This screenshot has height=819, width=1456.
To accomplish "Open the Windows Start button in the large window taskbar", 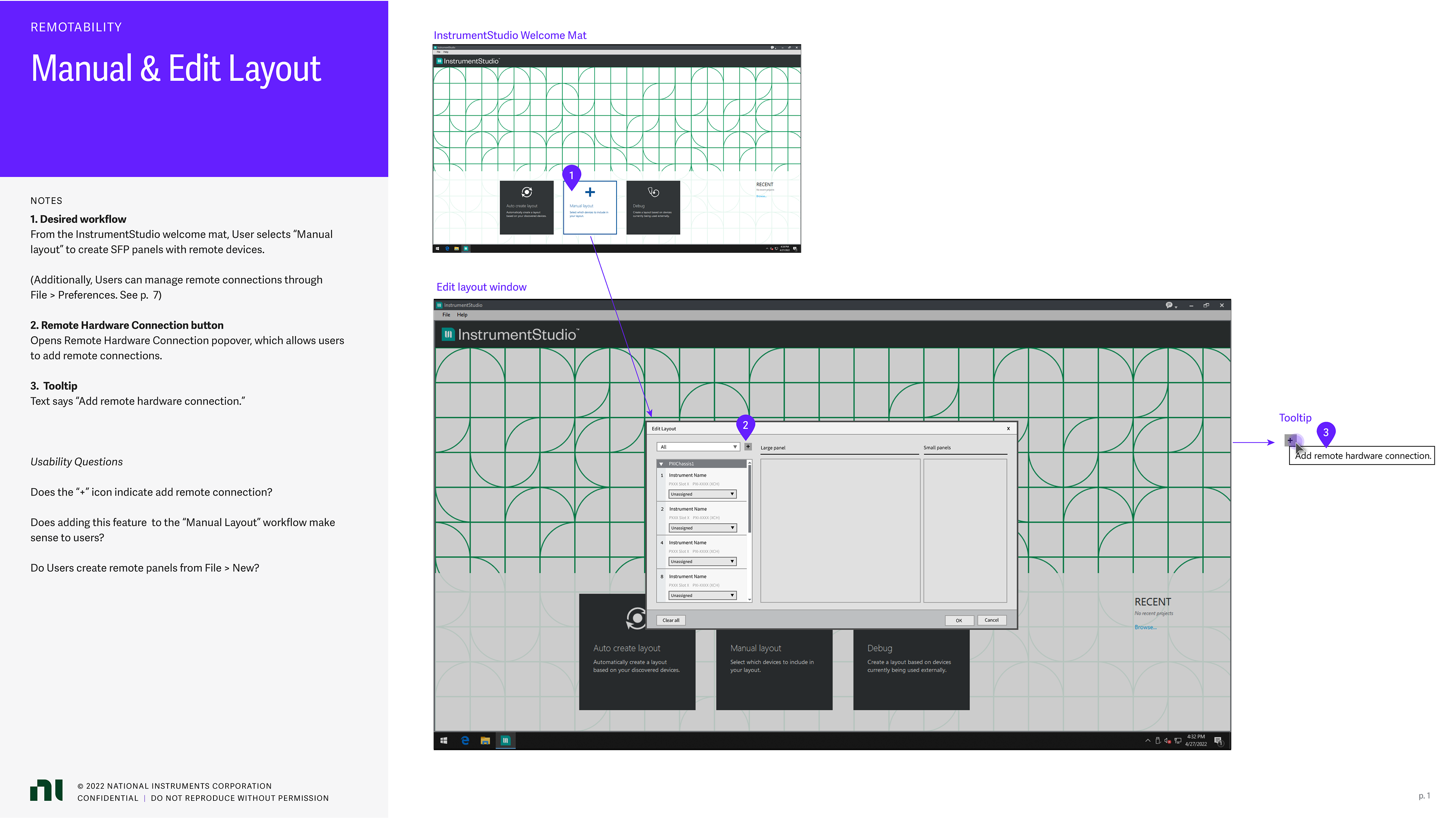I will [444, 741].
